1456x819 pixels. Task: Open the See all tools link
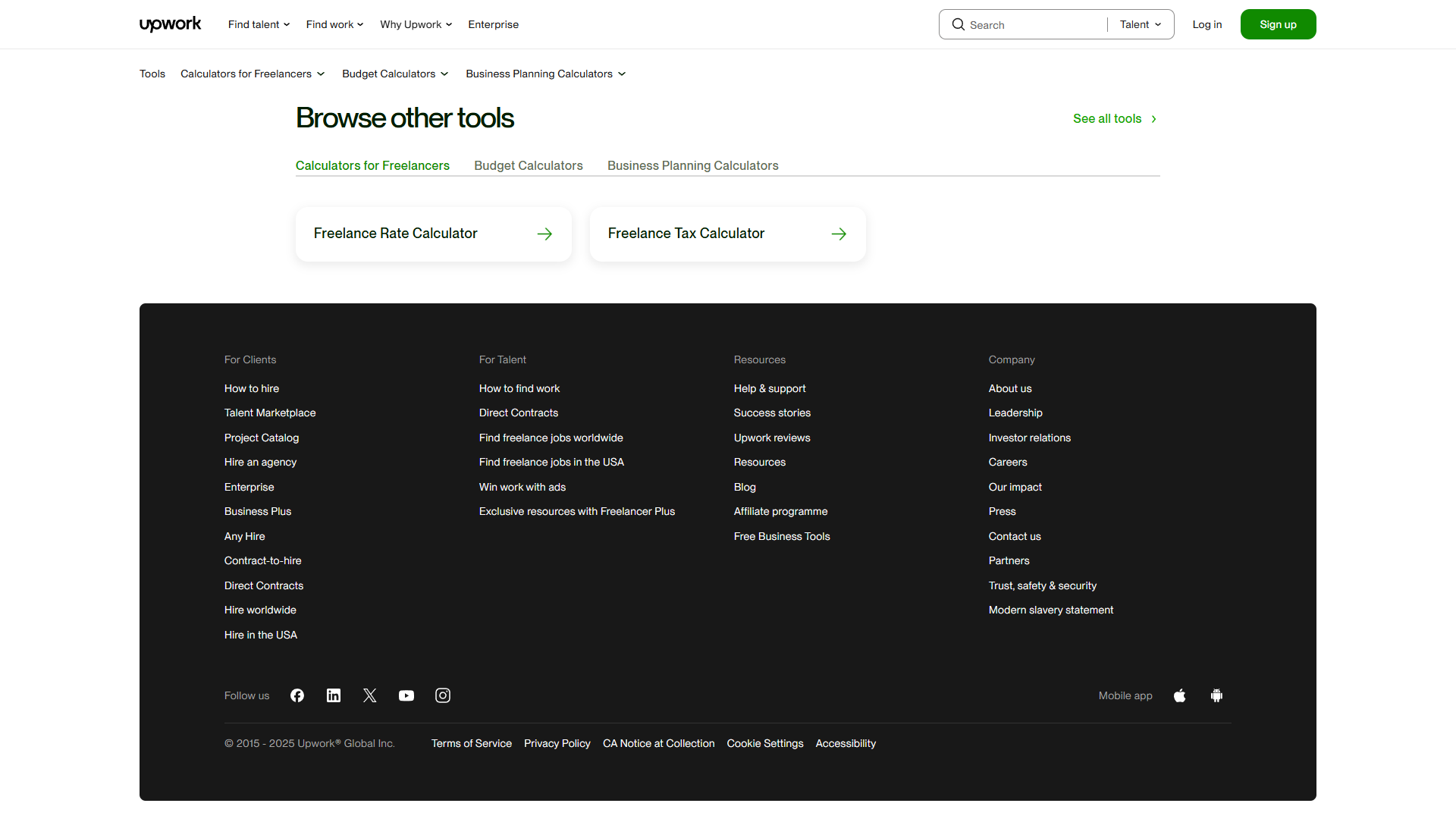[x=1107, y=118]
